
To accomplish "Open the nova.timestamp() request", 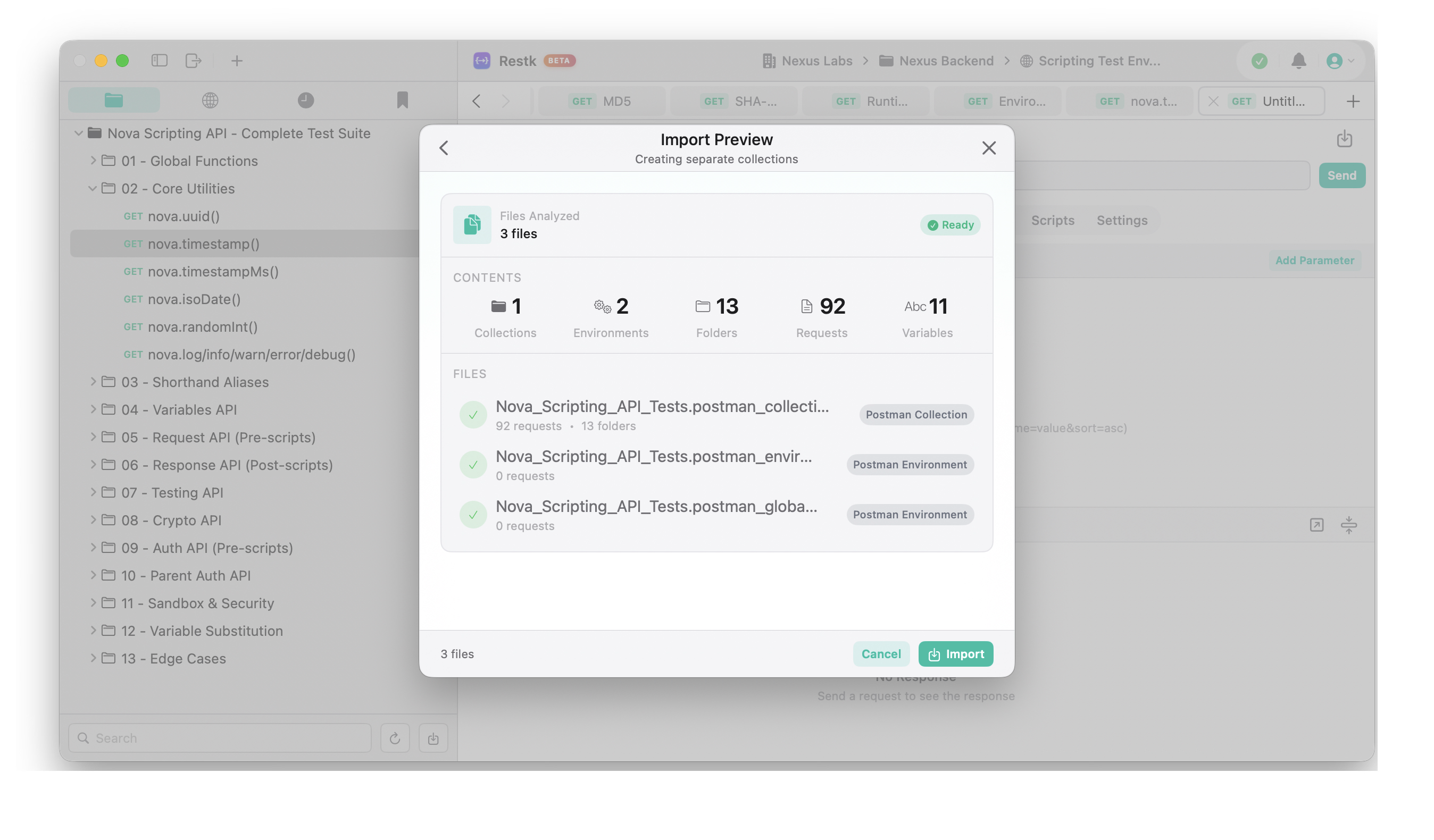I will (203, 243).
